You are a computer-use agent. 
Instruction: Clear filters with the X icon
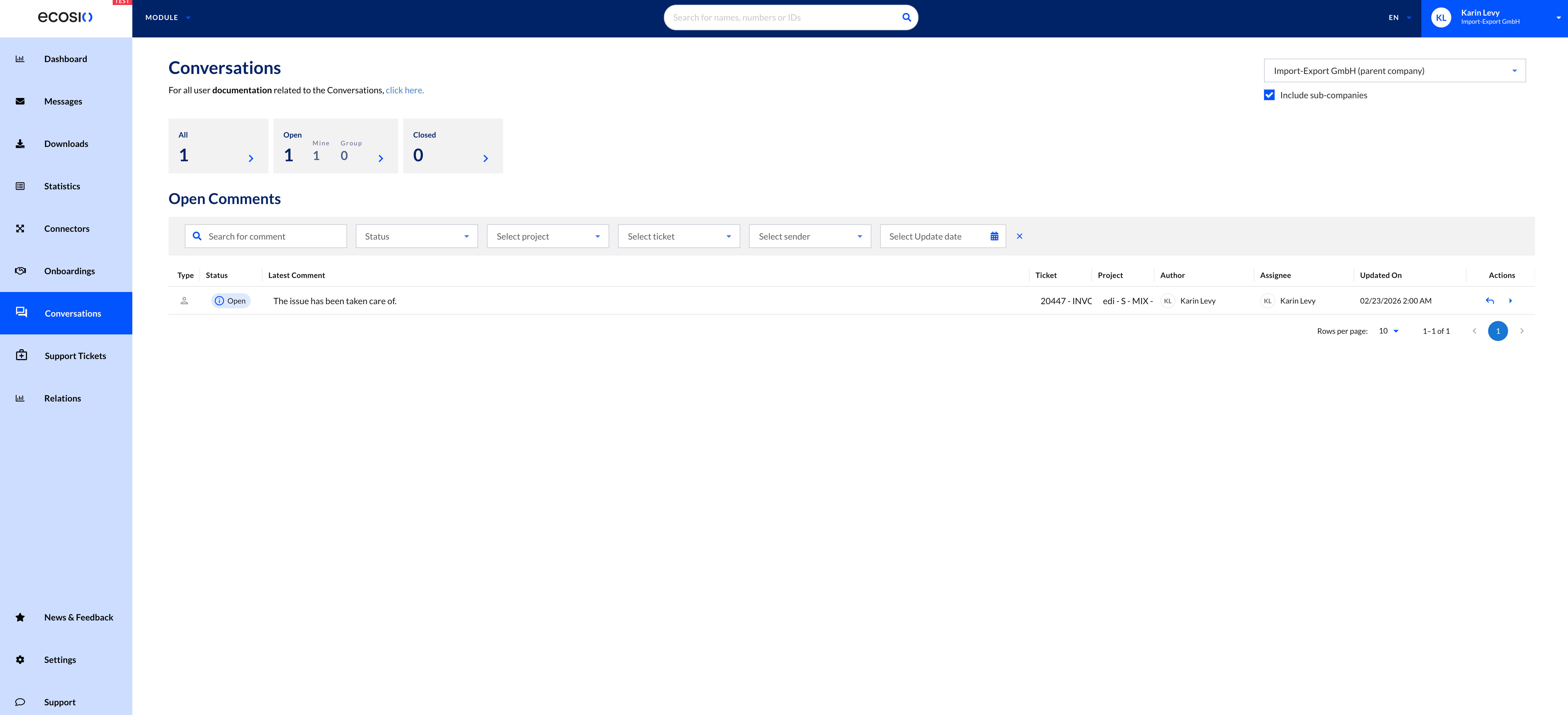click(x=1020, y=236)
